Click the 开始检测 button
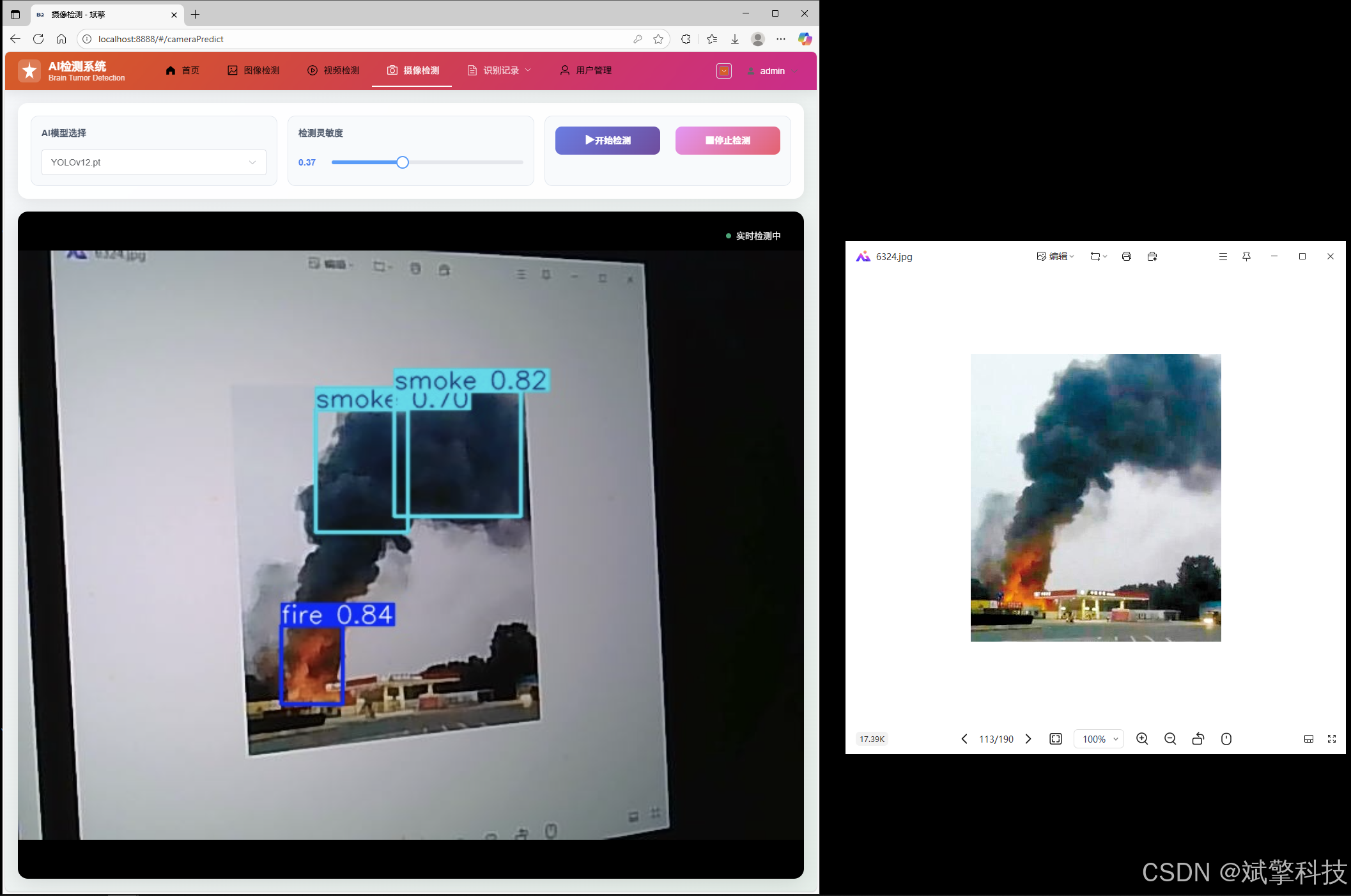 coord(607,141)
